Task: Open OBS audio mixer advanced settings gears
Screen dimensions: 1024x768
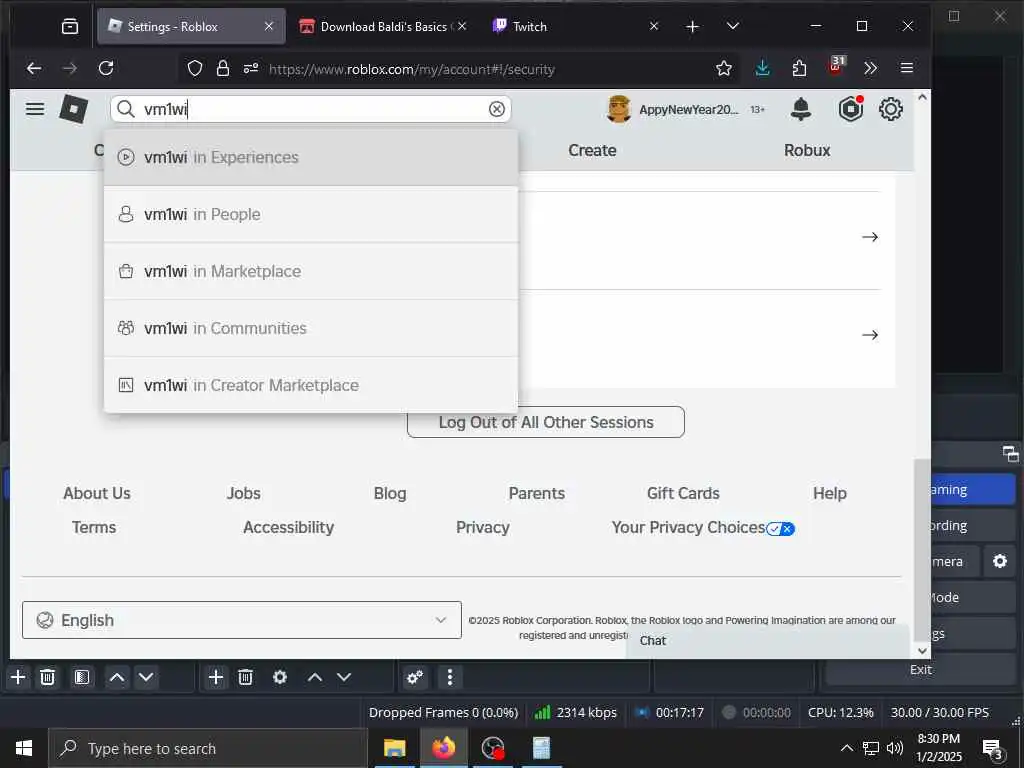Action: 415,677
